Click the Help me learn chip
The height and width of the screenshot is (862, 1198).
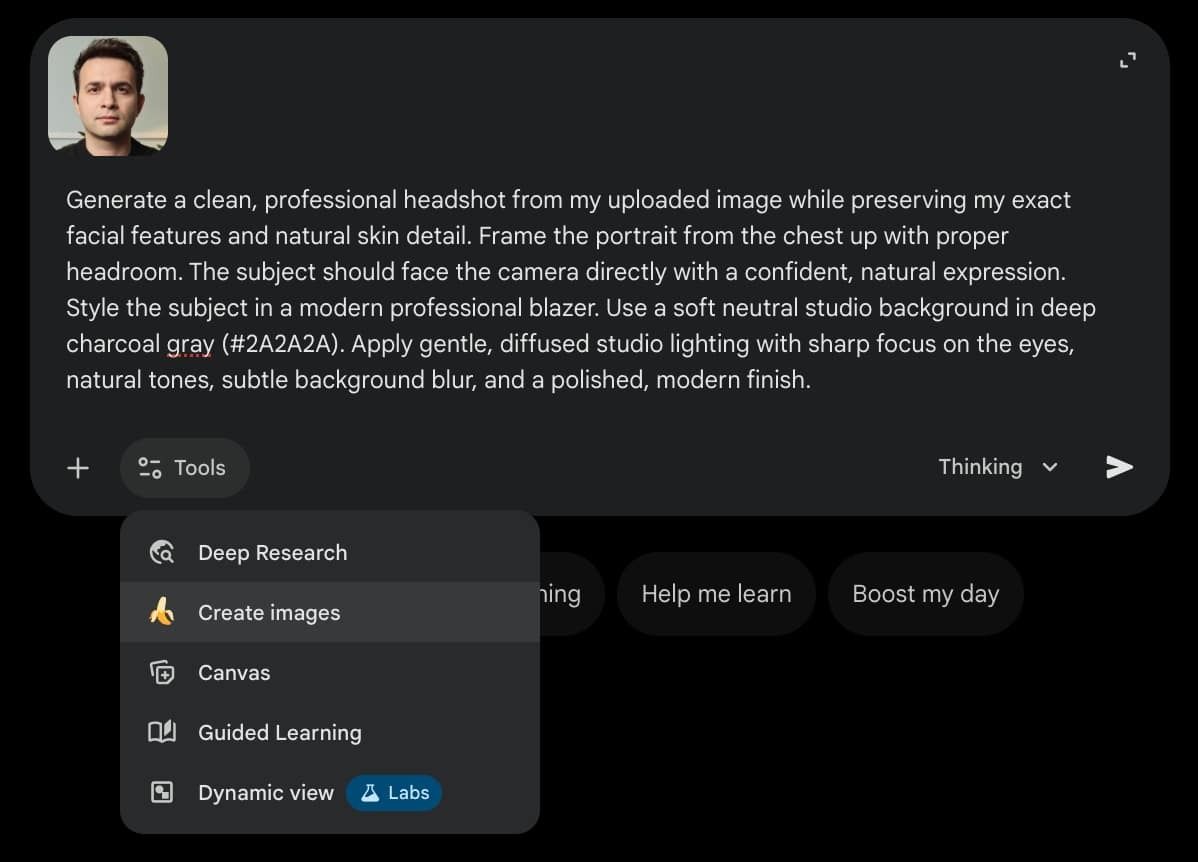click(716, 594)
